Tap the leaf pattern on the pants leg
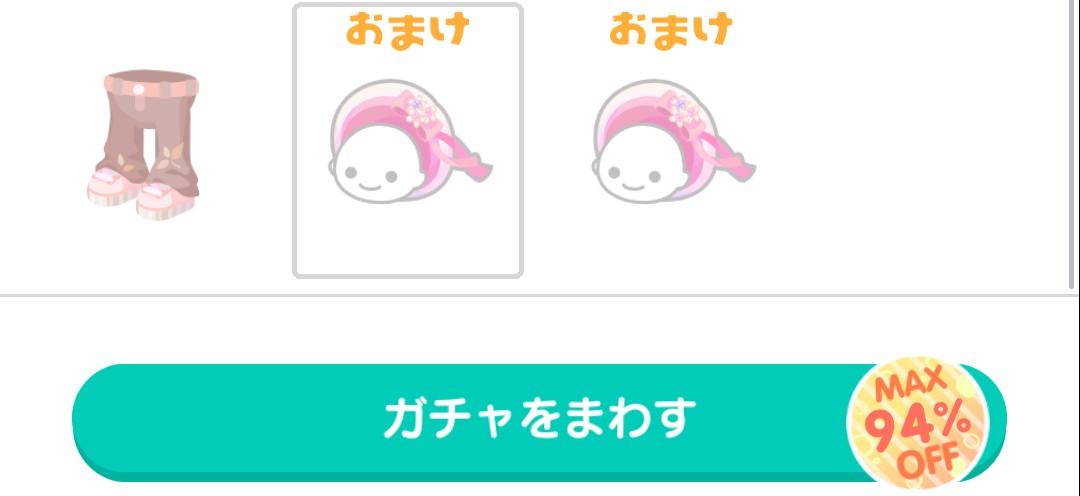The height and width of the screenshot is (496, 1080). [x=172, y=155]
